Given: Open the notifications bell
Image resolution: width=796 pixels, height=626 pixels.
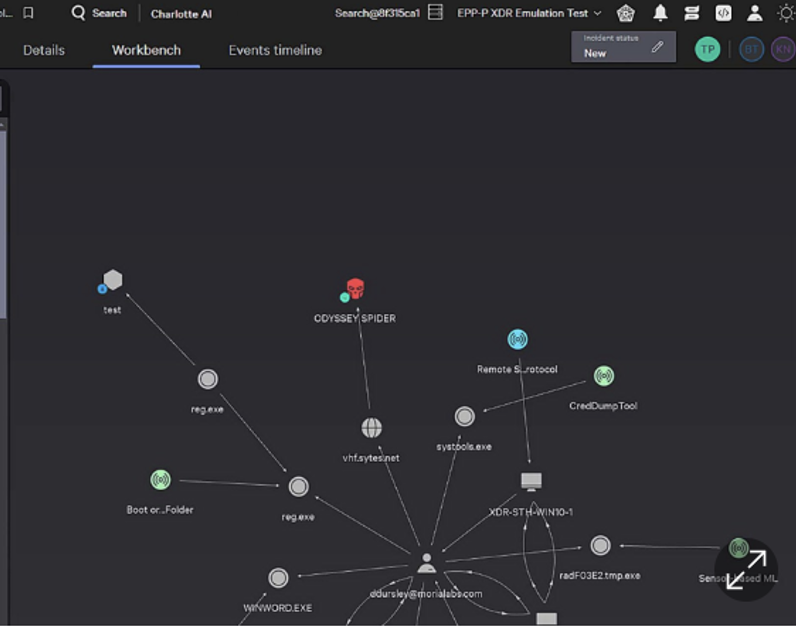Looking at the screenshot, I should [x=660, y=13].
